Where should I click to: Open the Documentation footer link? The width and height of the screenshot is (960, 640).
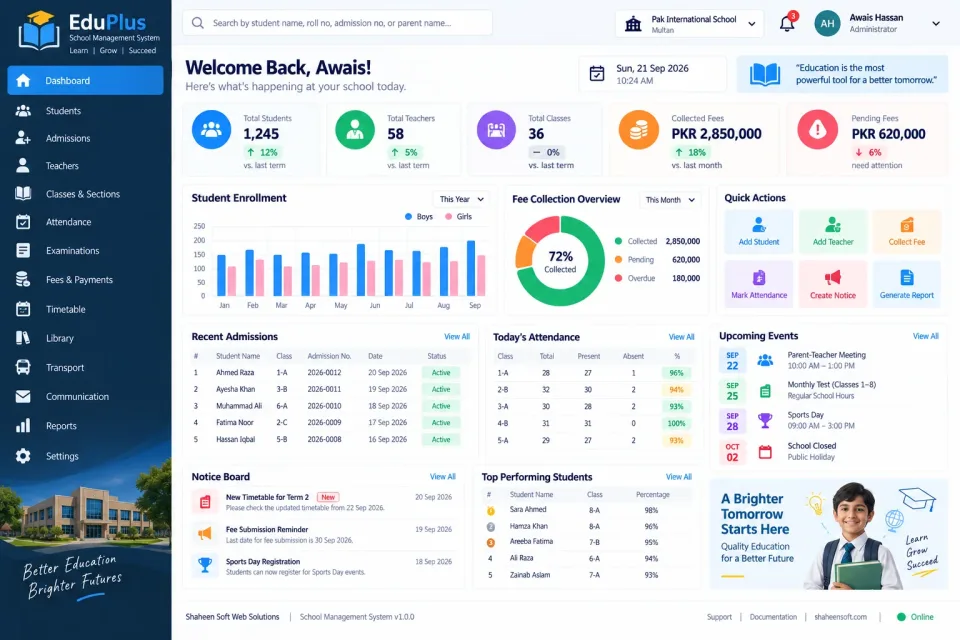click(773, 617)
